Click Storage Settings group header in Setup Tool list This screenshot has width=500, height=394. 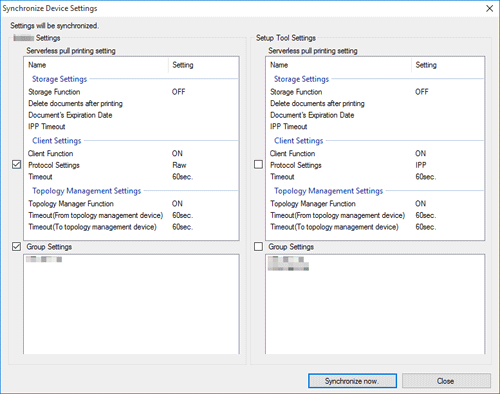coord(301,79)
